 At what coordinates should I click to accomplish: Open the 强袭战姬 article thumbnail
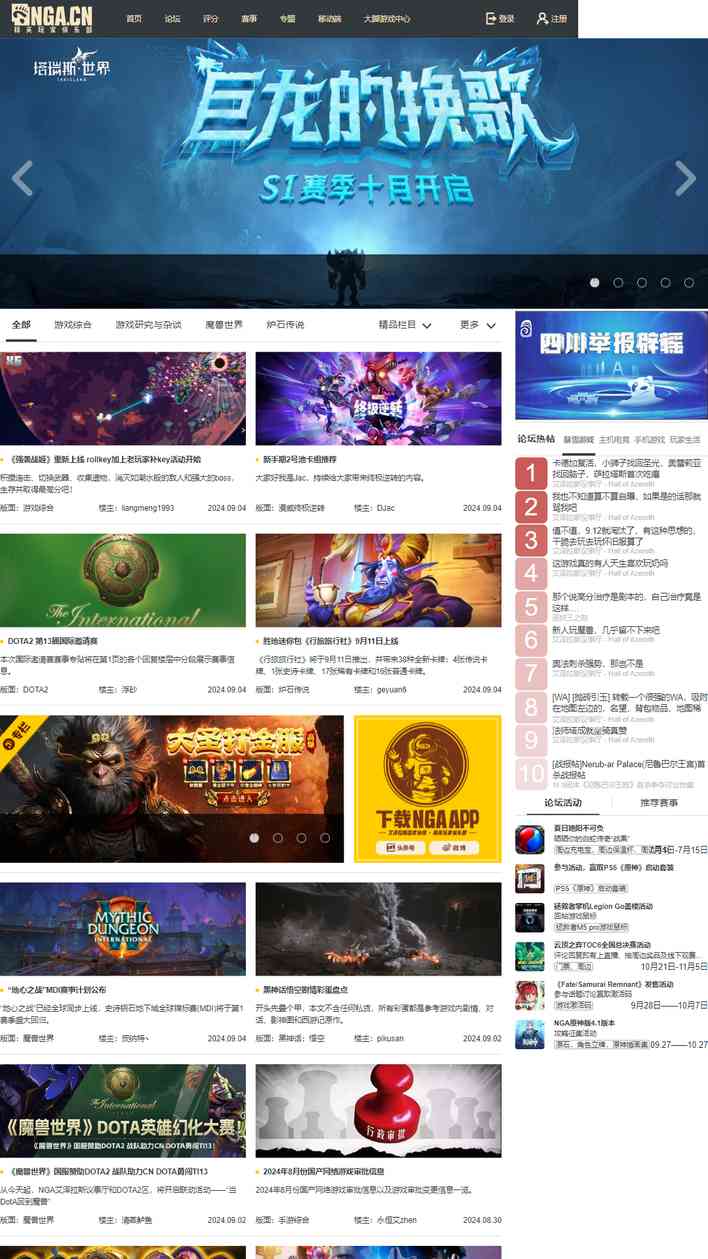tap(123, 398)
